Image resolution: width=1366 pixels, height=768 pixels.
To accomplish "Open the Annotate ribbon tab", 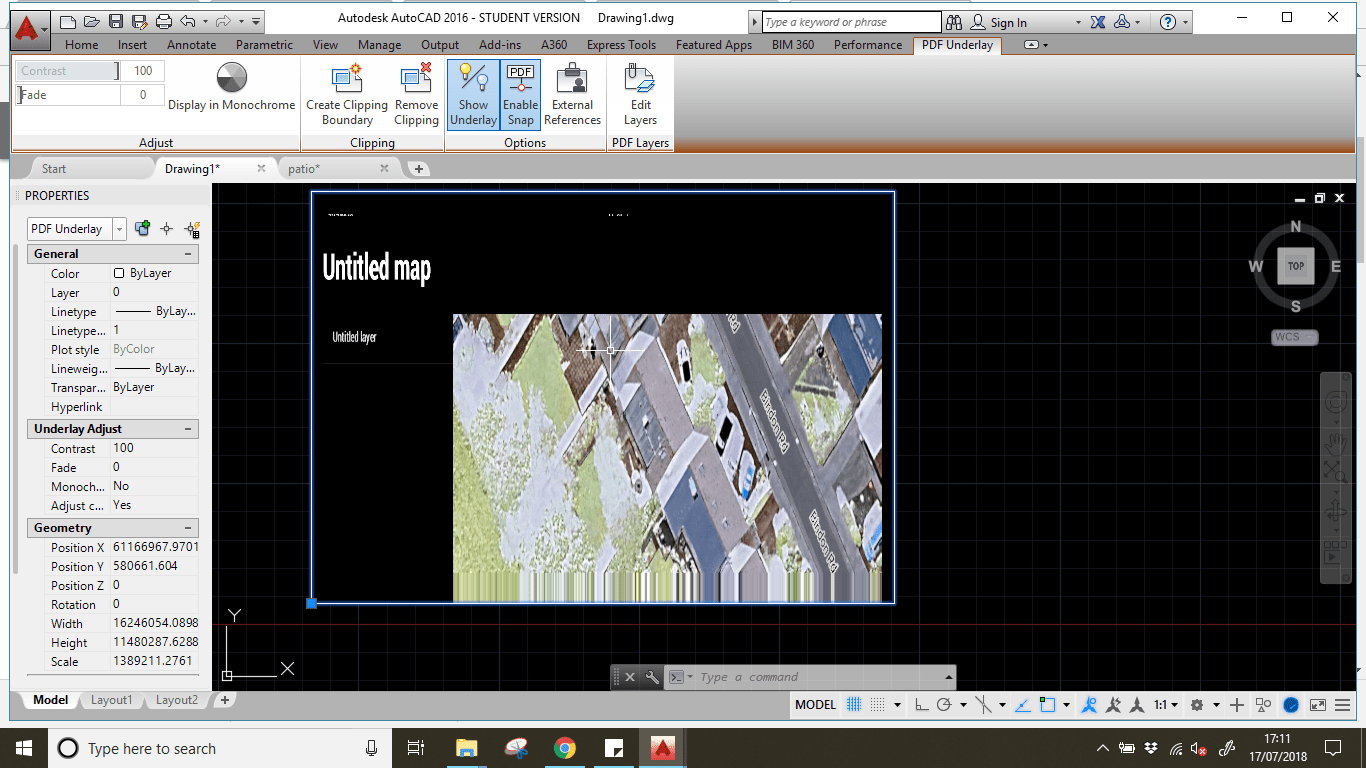I will coord(191,45).
